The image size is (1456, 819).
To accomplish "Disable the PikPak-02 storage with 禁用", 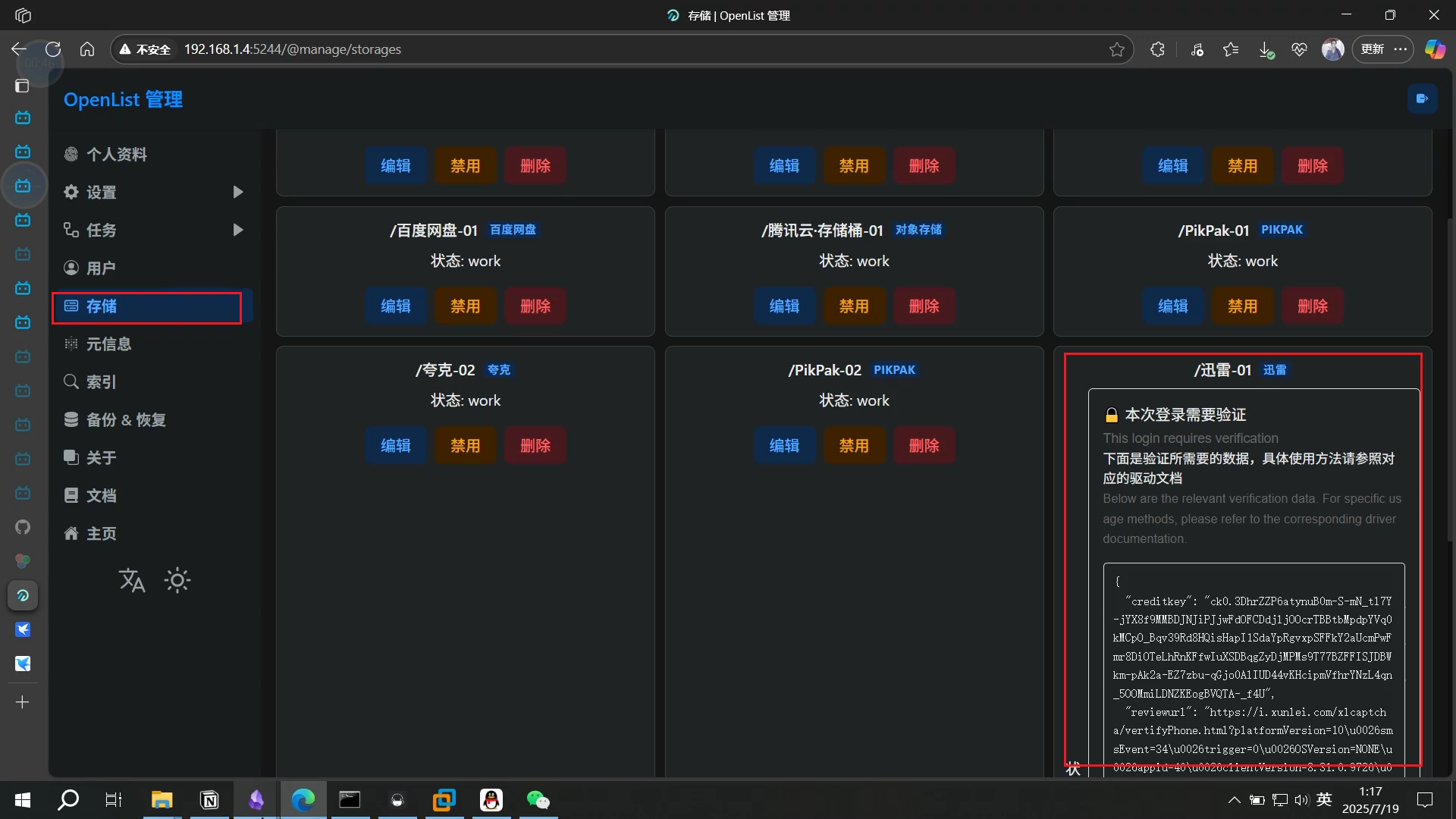I will [x=854, y=446].
